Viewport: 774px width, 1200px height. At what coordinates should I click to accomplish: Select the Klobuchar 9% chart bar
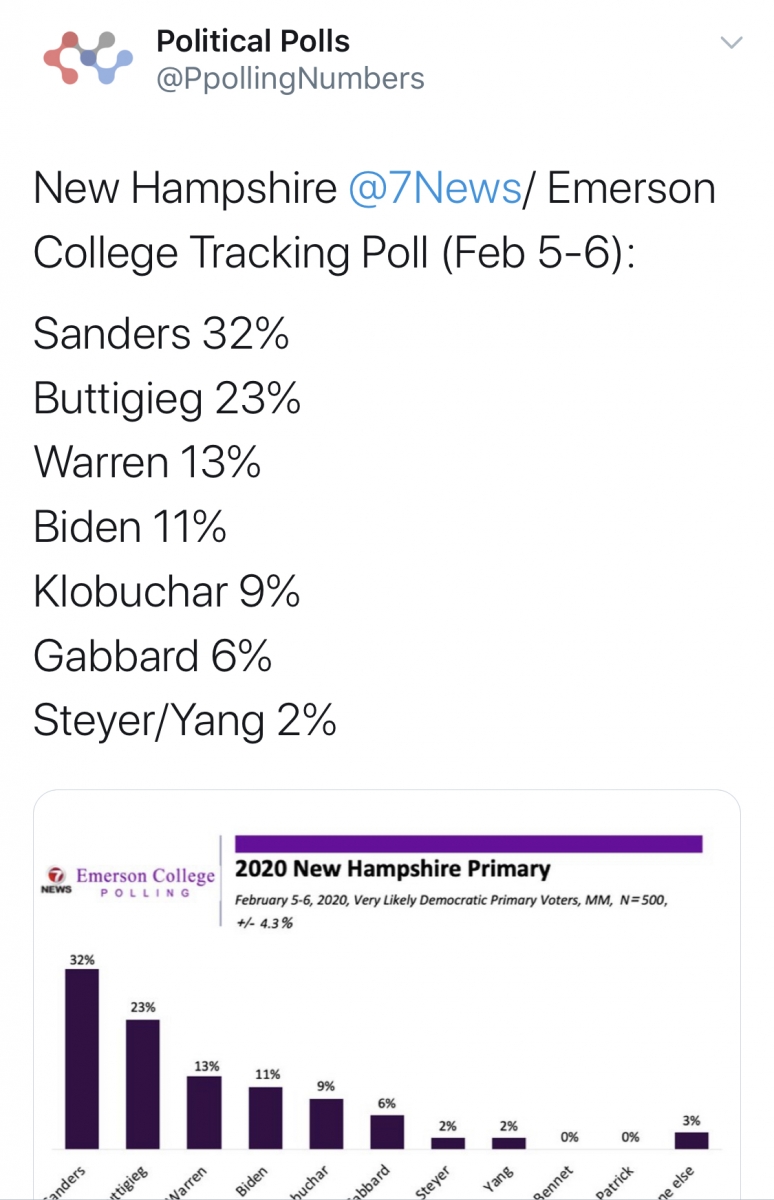[x=326, y=1123]
